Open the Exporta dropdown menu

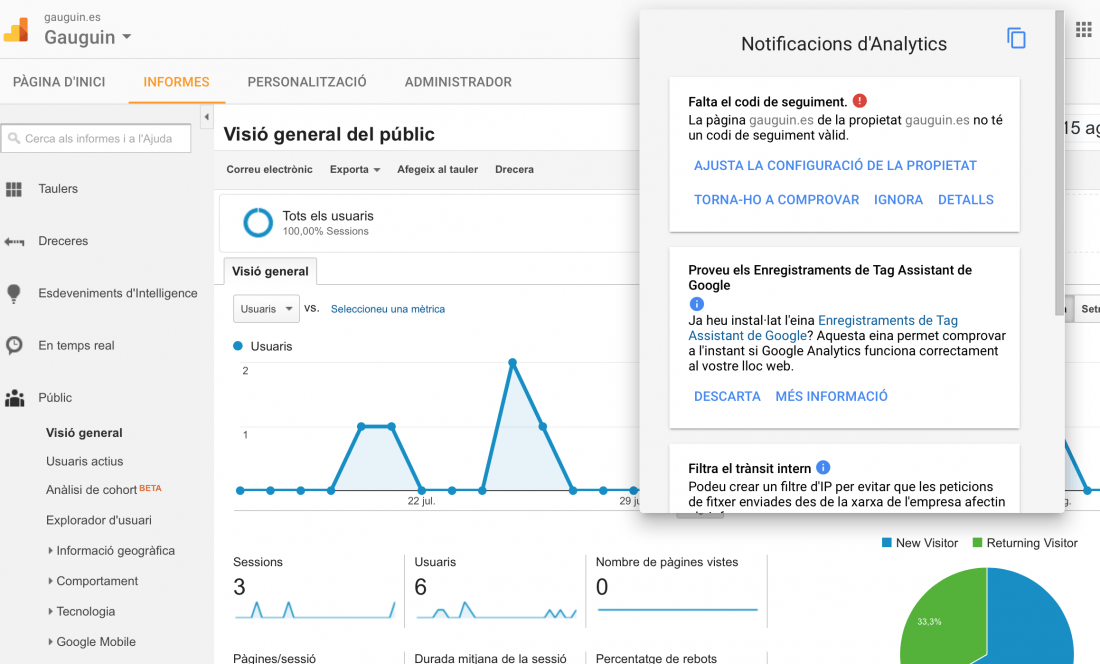point(355,170)
